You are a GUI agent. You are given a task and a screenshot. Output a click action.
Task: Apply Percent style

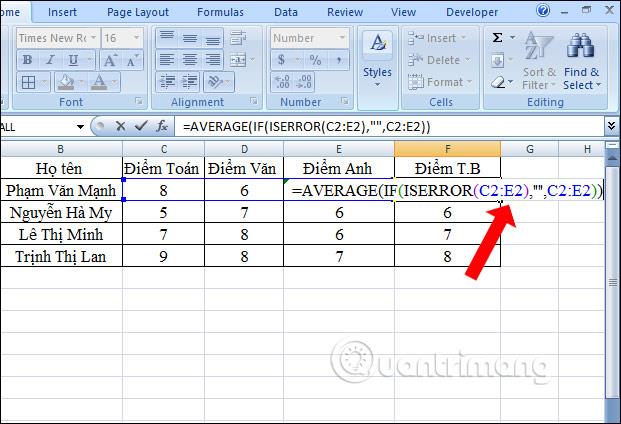tap(315, 60)
